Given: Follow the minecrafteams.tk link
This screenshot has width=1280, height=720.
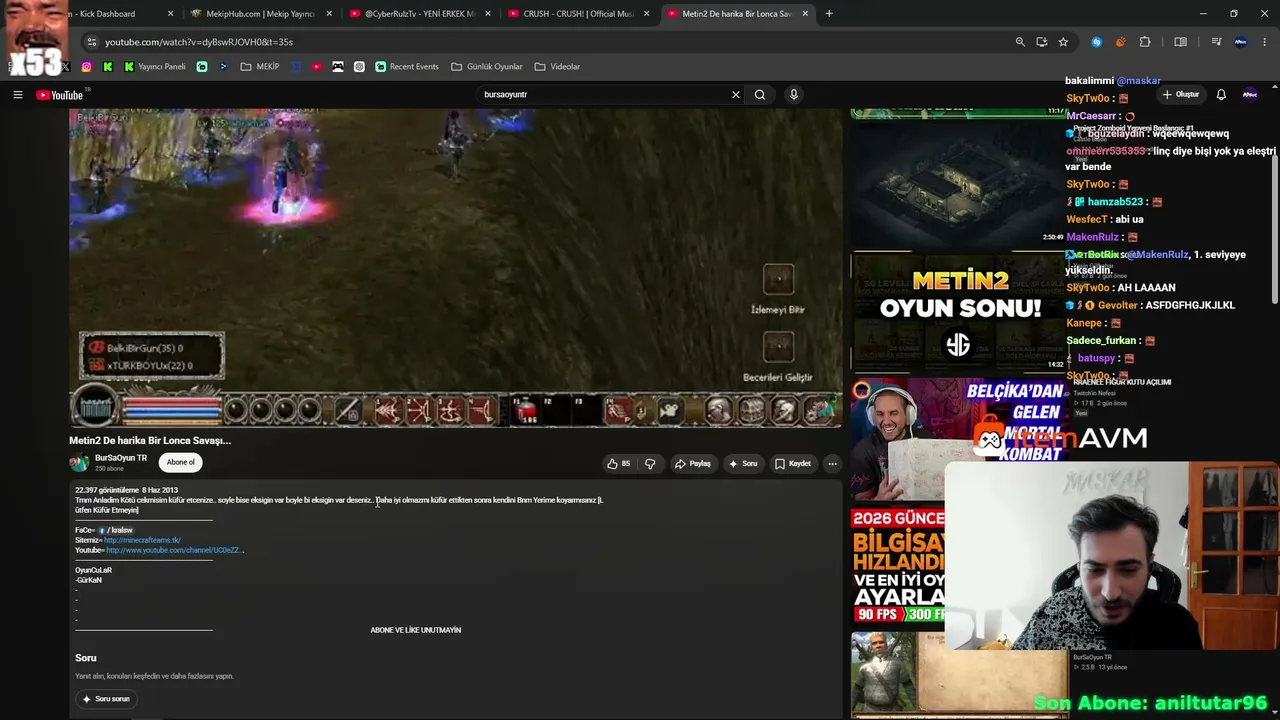Looking at the screenshot, I should click(142, 540).
